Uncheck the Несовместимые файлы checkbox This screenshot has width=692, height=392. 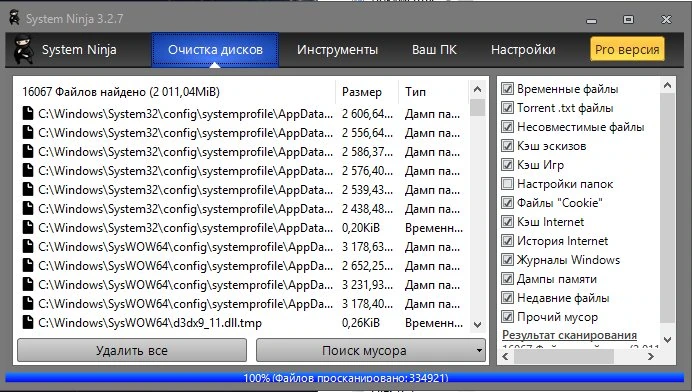tap(508, 127)
